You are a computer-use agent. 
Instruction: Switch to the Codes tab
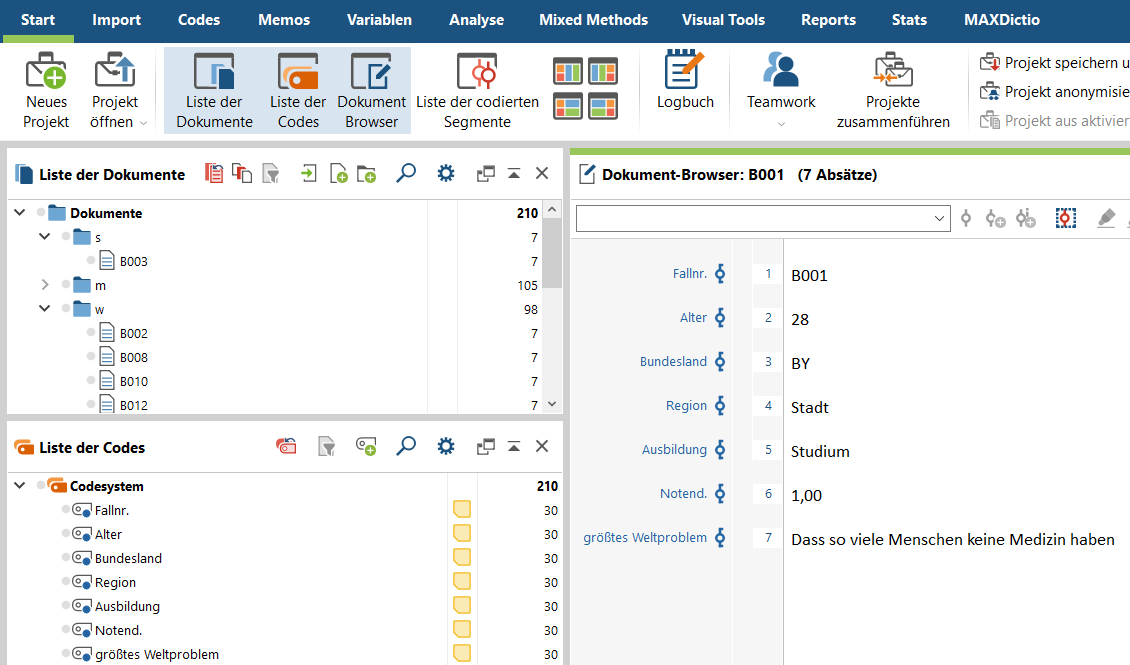coord(199,20)
